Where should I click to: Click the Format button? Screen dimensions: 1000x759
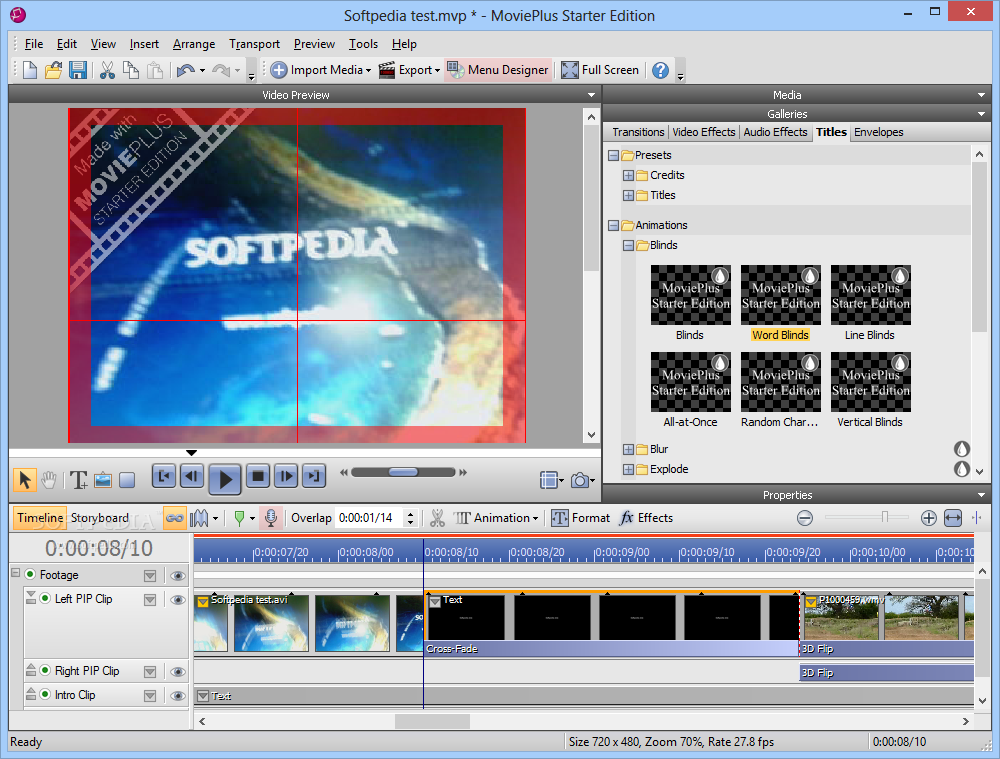(581, 518)
